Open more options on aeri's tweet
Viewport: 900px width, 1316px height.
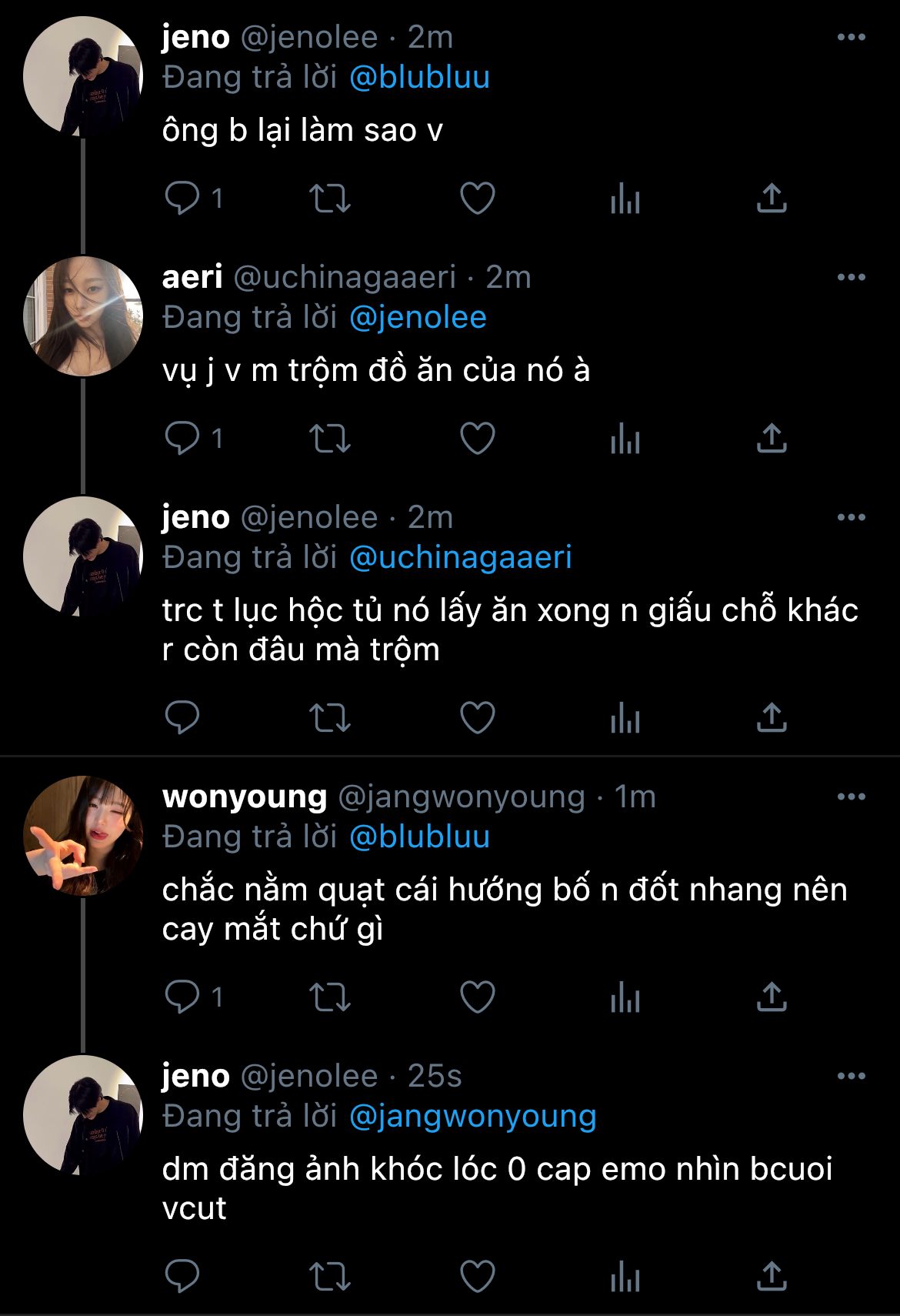[851, 277]
